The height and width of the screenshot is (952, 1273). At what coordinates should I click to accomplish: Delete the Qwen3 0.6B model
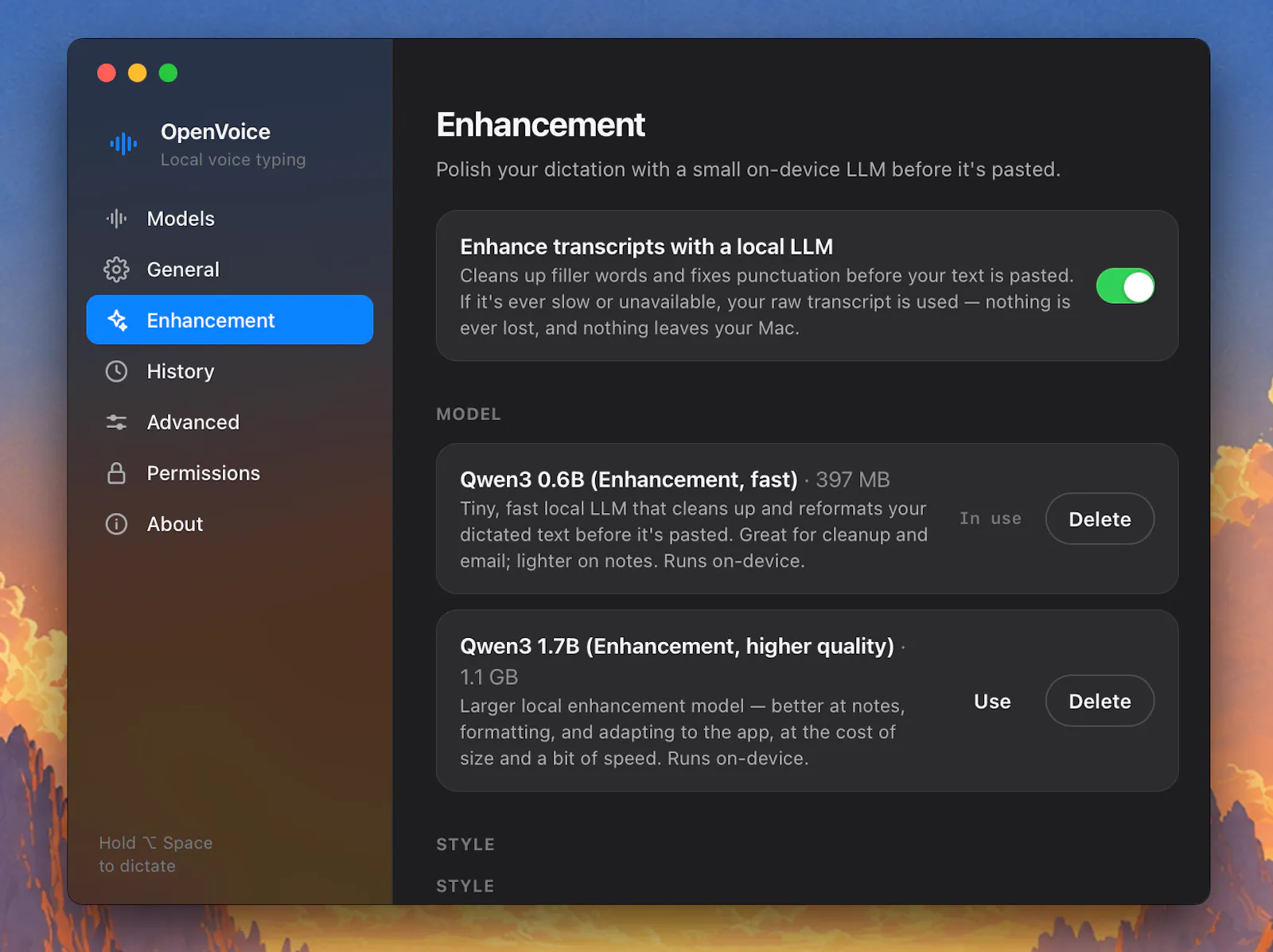1100,519
